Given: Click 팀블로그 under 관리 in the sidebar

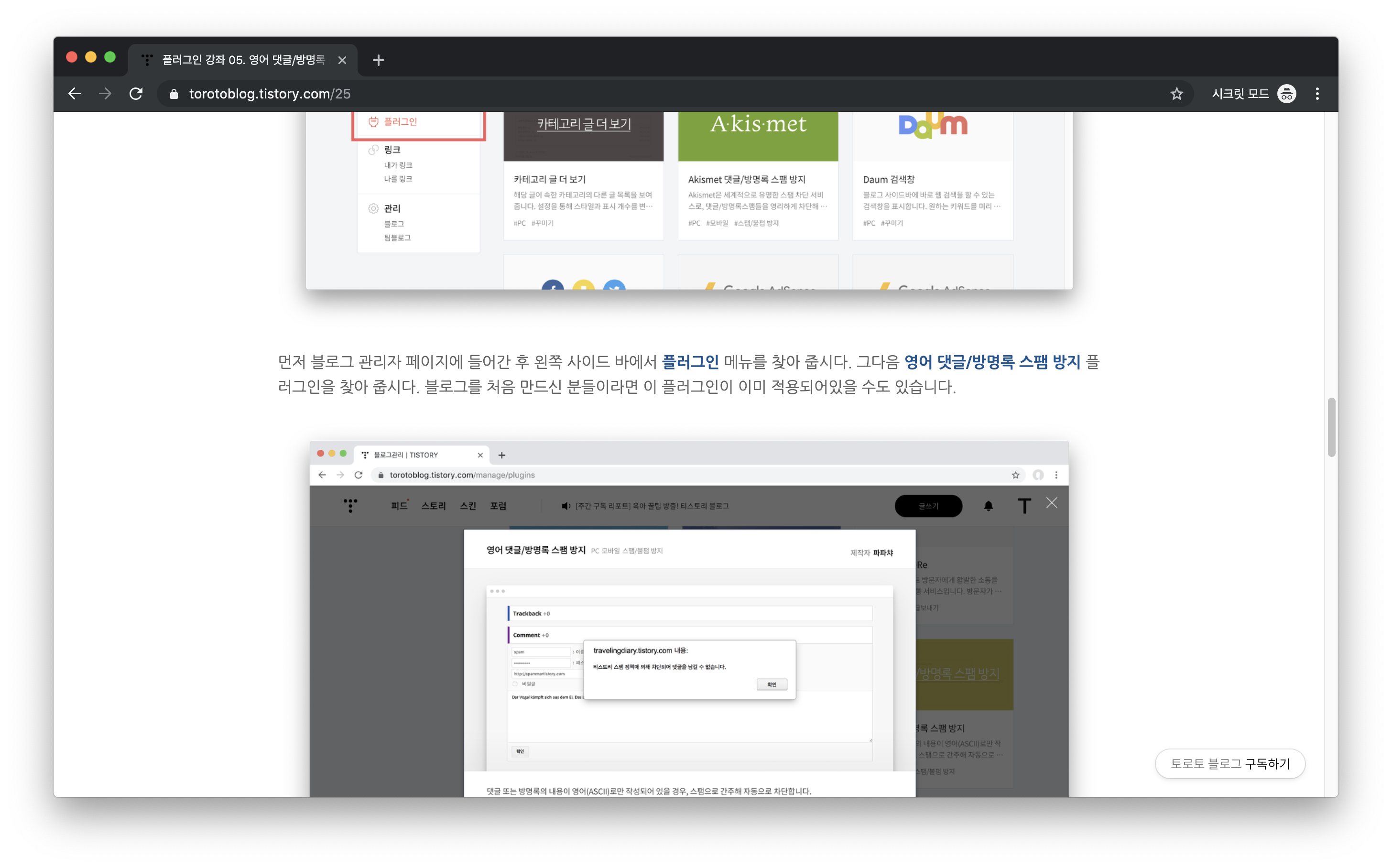Looking at the screenshot, I should 397,237.
